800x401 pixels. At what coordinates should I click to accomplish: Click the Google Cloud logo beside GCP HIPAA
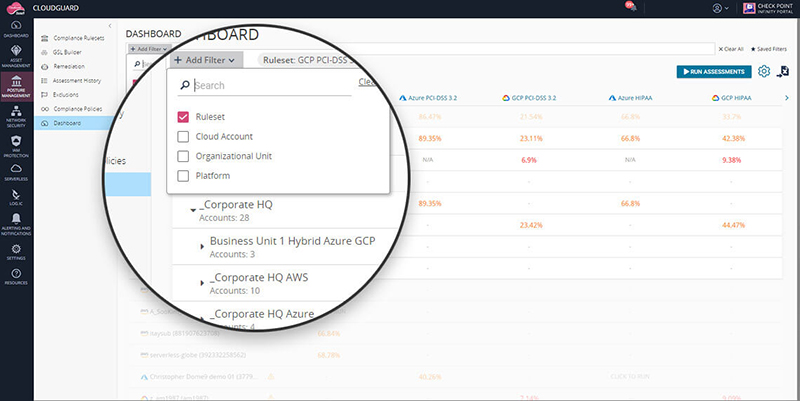click(715, 98)
